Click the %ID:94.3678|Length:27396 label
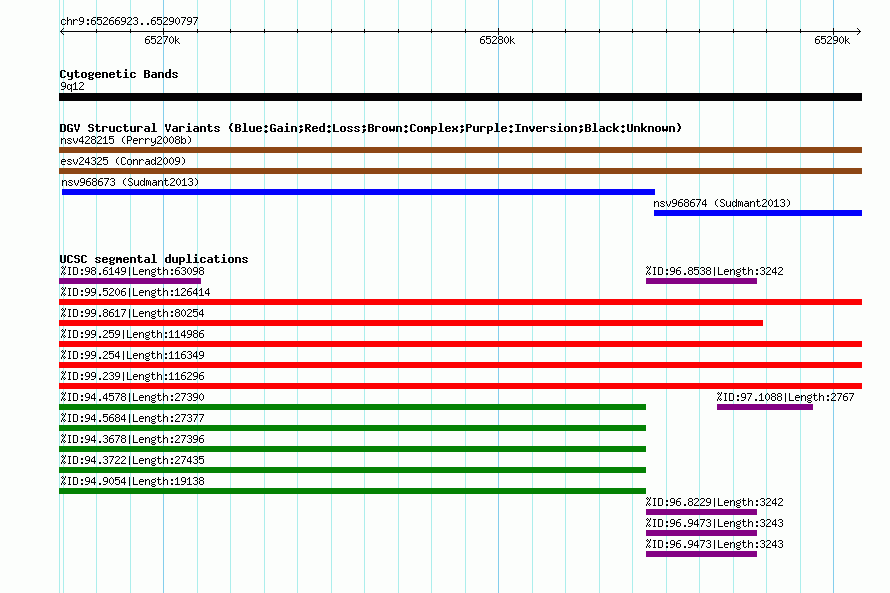 132,439
